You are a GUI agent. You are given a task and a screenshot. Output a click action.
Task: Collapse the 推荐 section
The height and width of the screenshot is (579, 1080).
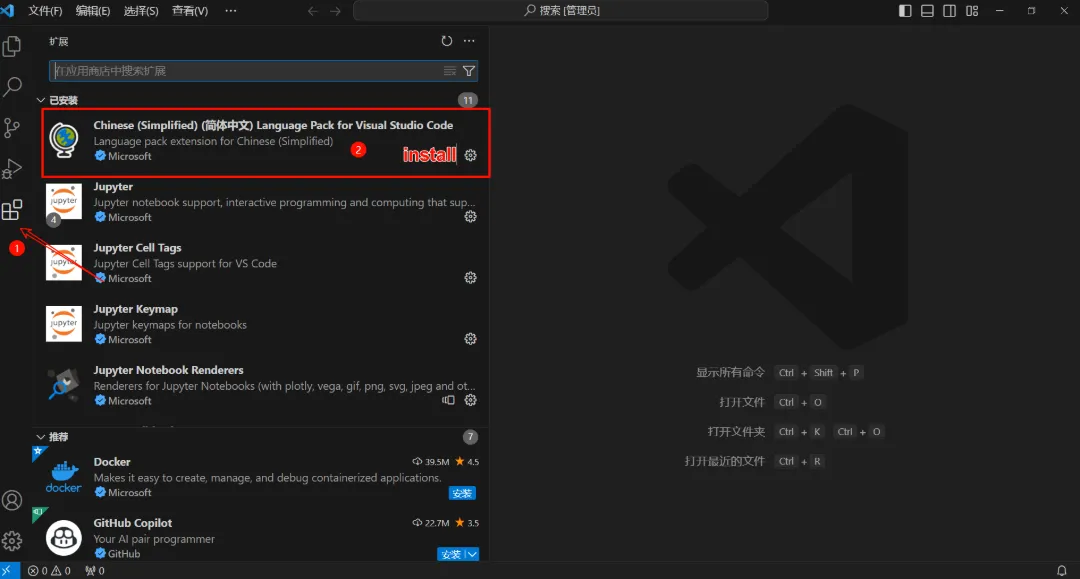[41, 437]
